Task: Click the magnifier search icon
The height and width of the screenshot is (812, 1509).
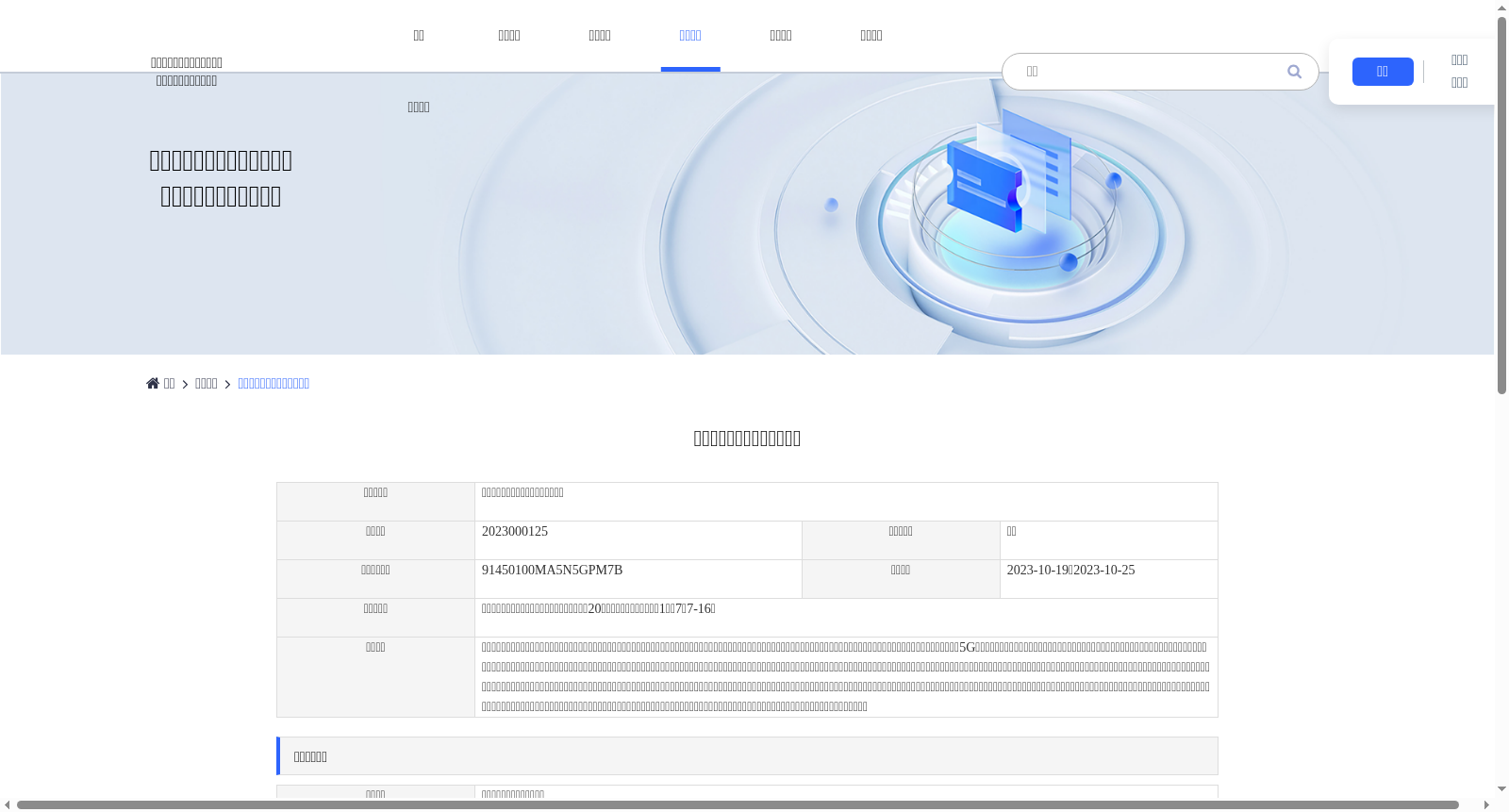Action: click(x=1294, y=72)
